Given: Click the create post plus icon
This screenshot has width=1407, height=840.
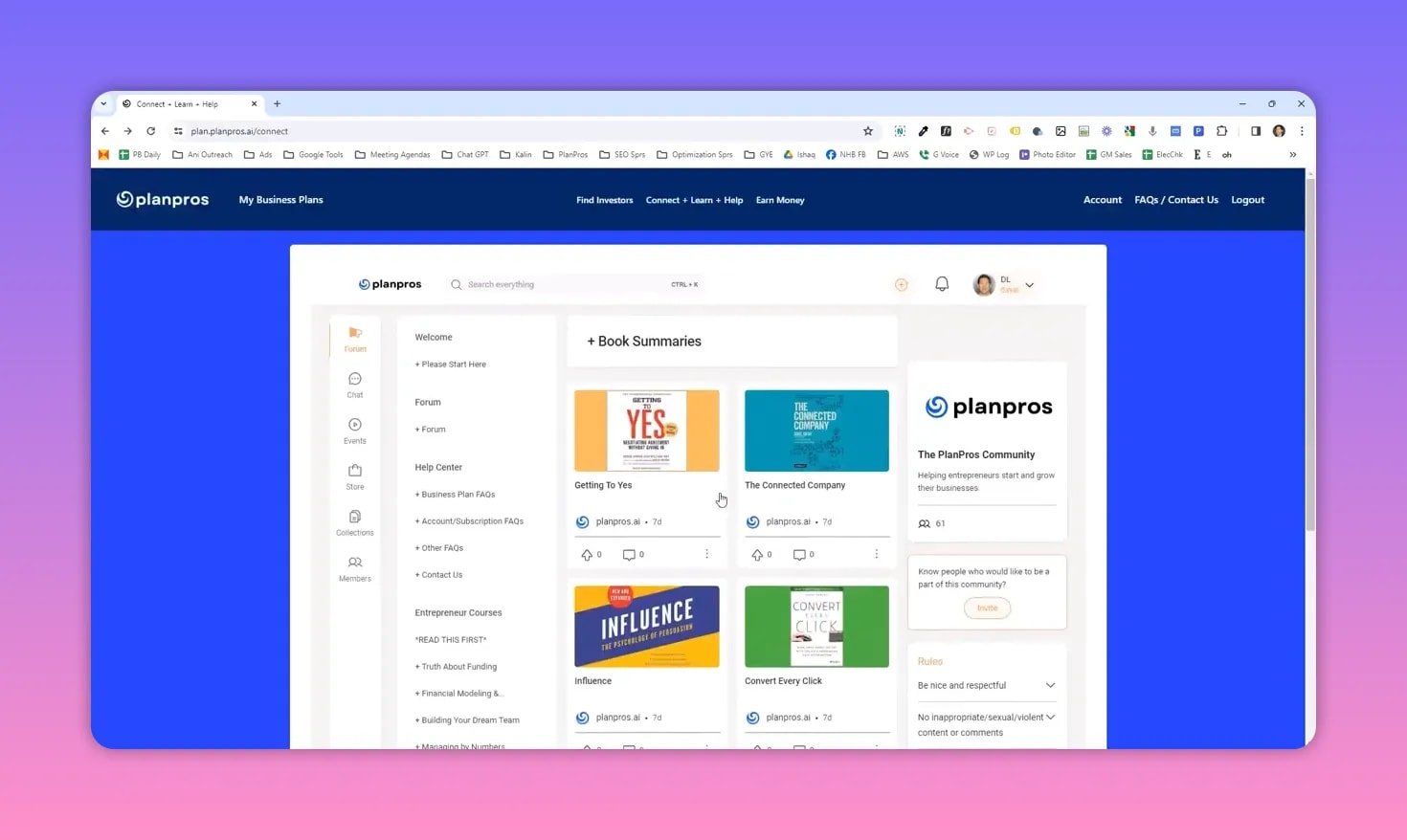Looking at the screenshot, I should pos(901,284).
